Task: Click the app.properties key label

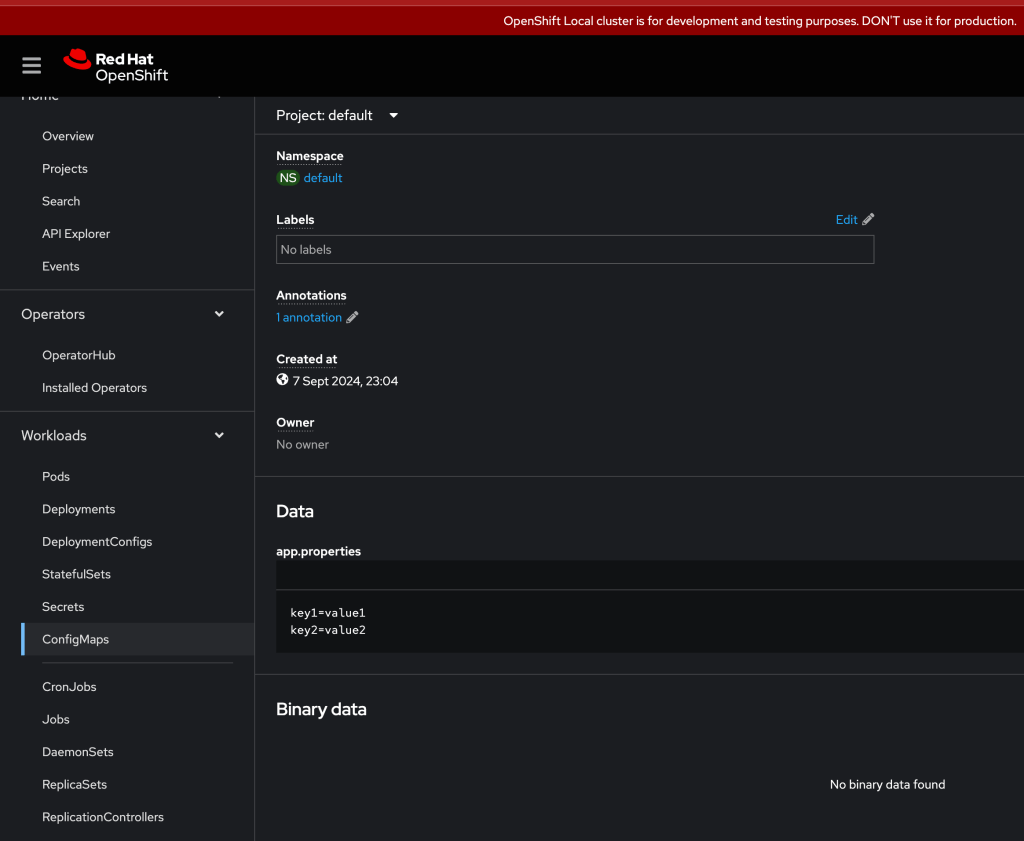Action: click(x=319, y=551)
